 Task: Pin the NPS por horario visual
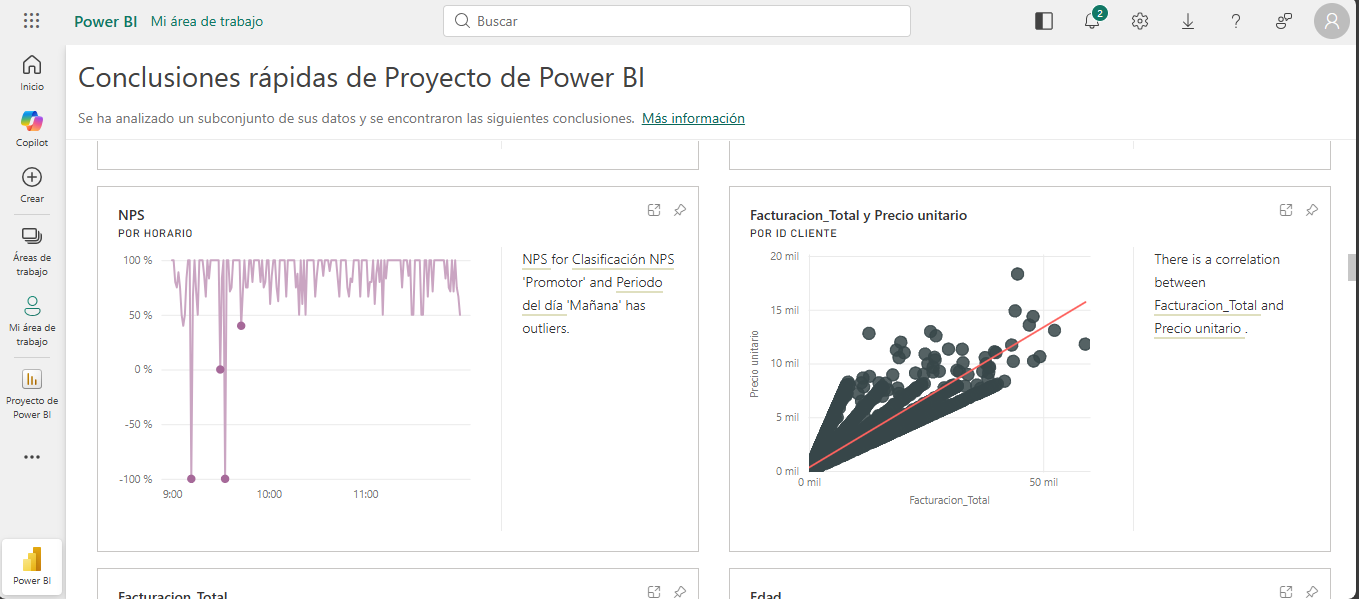679,210
